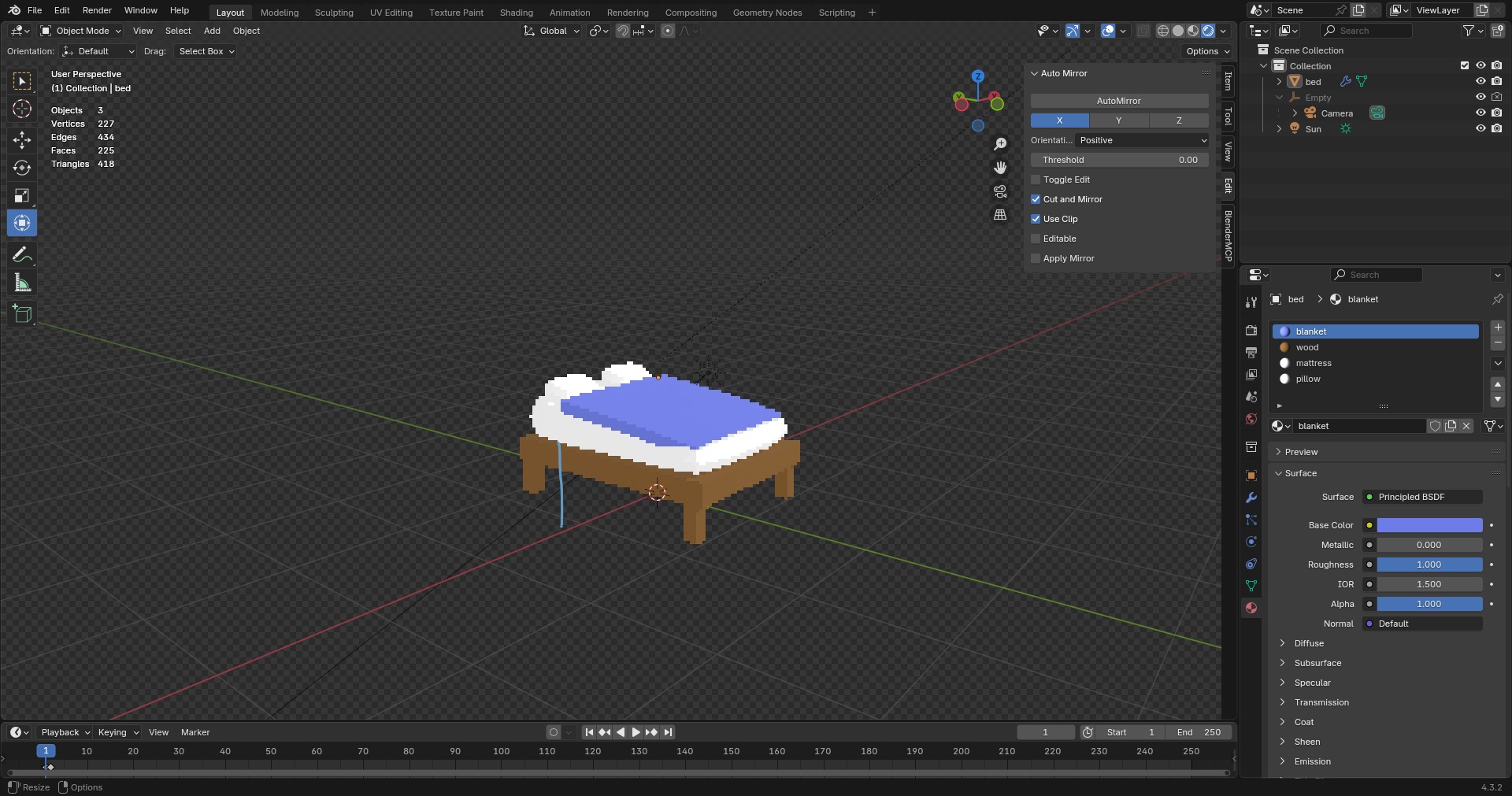This screenshot has height=796, width=1512.
Task: Open the Object Mode dropdown
Action: tap(81, 31)
